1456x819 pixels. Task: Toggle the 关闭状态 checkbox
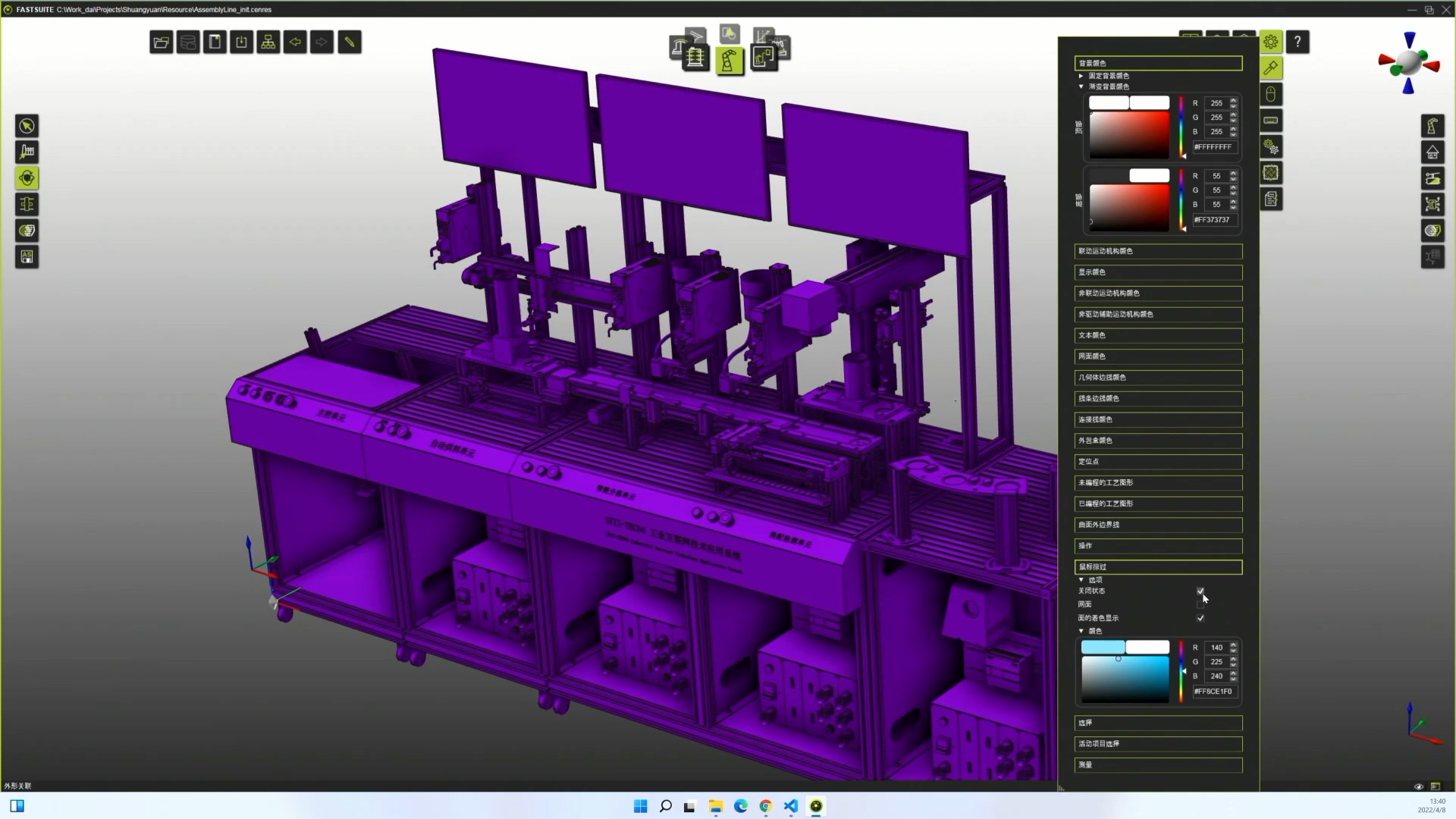(1200, 591)
